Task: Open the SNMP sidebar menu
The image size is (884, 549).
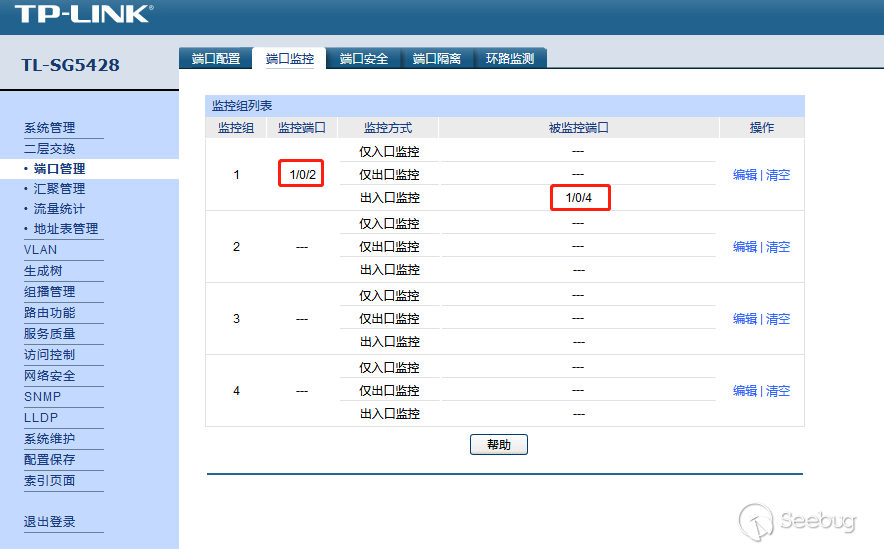Action: point(42,397)
